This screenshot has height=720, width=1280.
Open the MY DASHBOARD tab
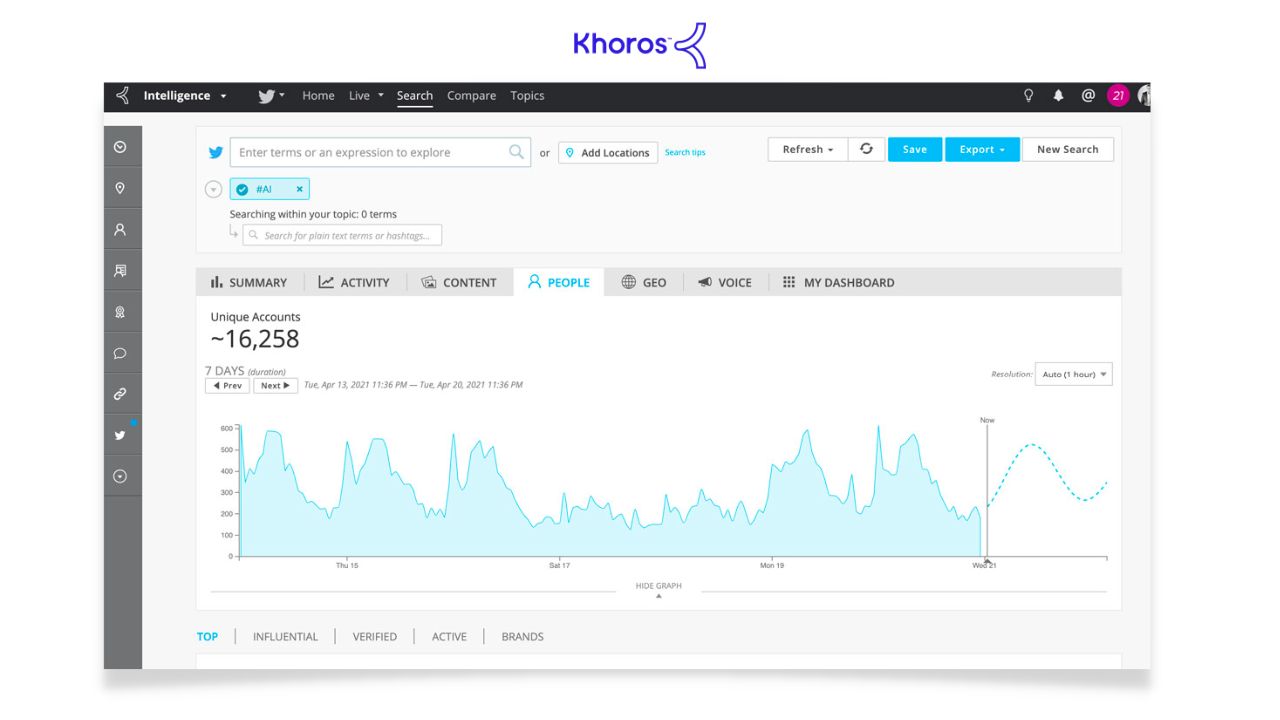pos(839,282)
